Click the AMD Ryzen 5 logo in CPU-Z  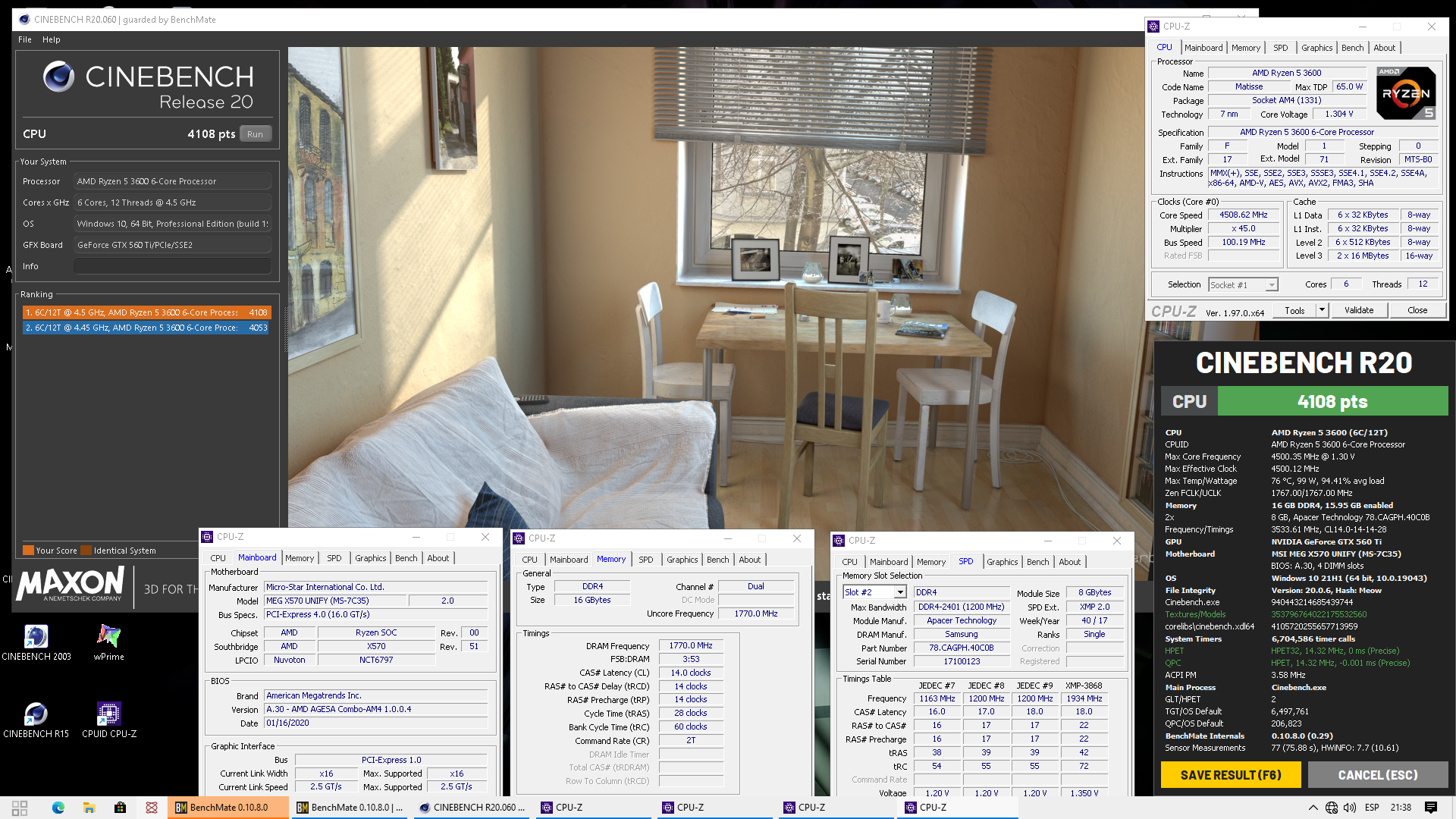pos(1406,93)
